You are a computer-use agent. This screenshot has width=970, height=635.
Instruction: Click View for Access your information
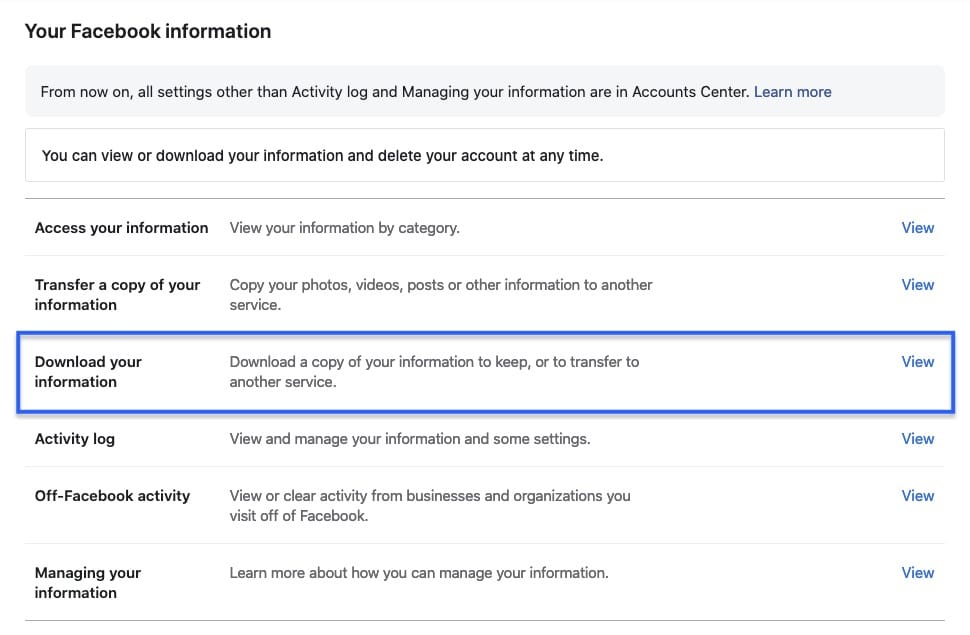[x=917, y=228]
